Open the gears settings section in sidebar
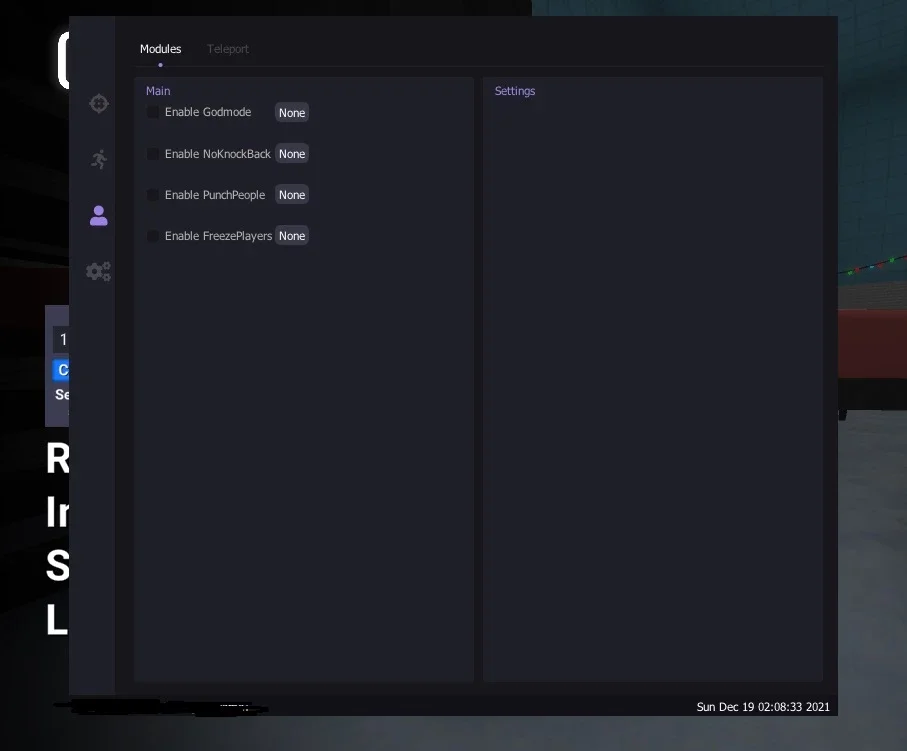 [x=98, y=271]
